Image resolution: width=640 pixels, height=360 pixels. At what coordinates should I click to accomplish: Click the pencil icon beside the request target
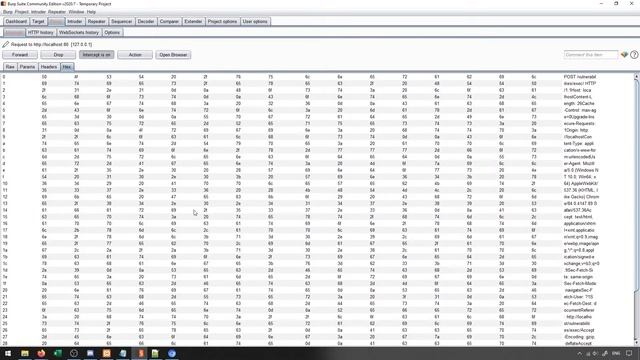(6, 44)
